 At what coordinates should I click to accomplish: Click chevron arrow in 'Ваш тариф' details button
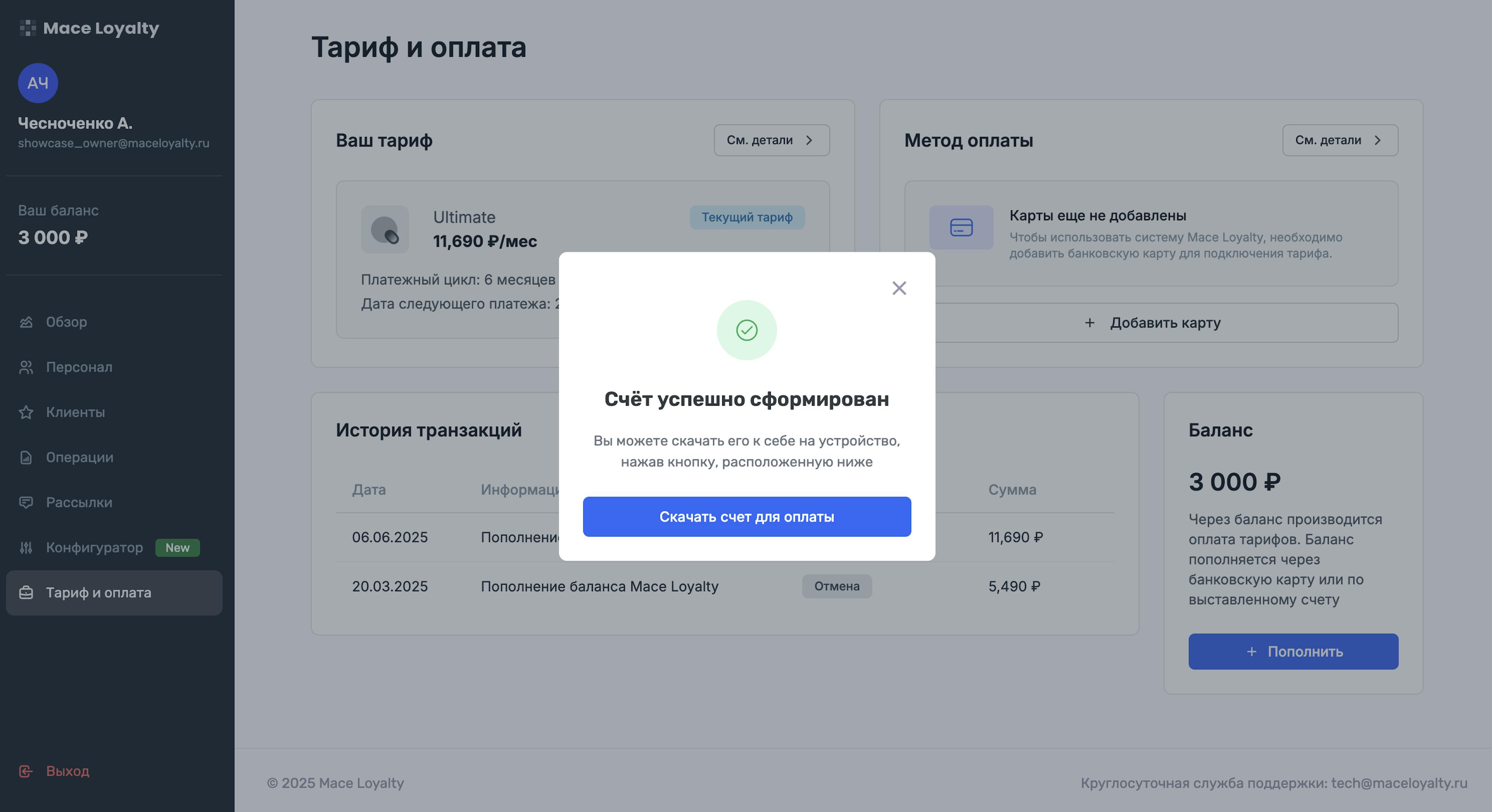coord(809,140)
